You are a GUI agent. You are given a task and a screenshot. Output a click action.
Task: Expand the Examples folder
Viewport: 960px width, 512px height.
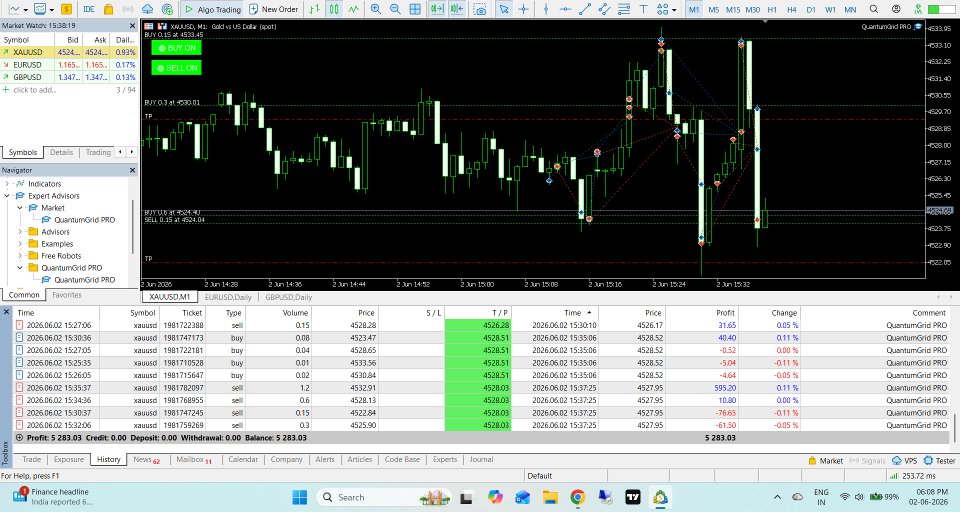pos(20,244)
